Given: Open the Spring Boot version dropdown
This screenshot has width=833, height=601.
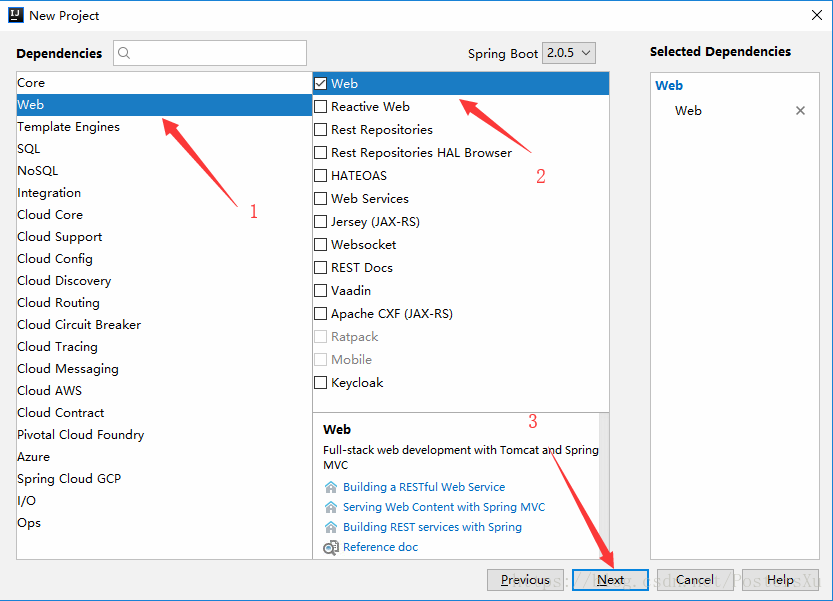Looking at the screenshot, I should [568, 53].
